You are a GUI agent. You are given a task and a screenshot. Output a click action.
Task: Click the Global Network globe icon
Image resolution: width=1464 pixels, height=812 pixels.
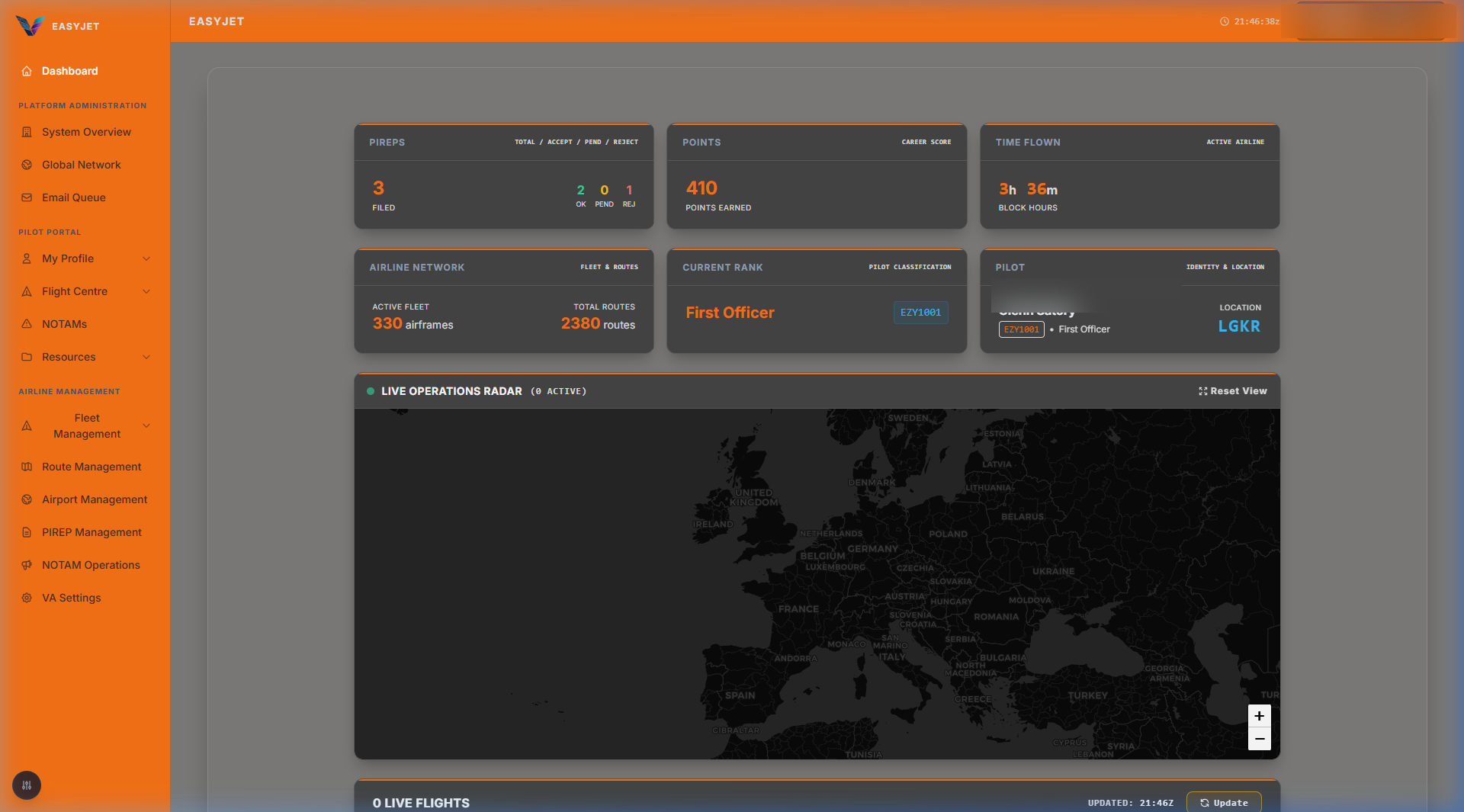(x=27, y=165)
